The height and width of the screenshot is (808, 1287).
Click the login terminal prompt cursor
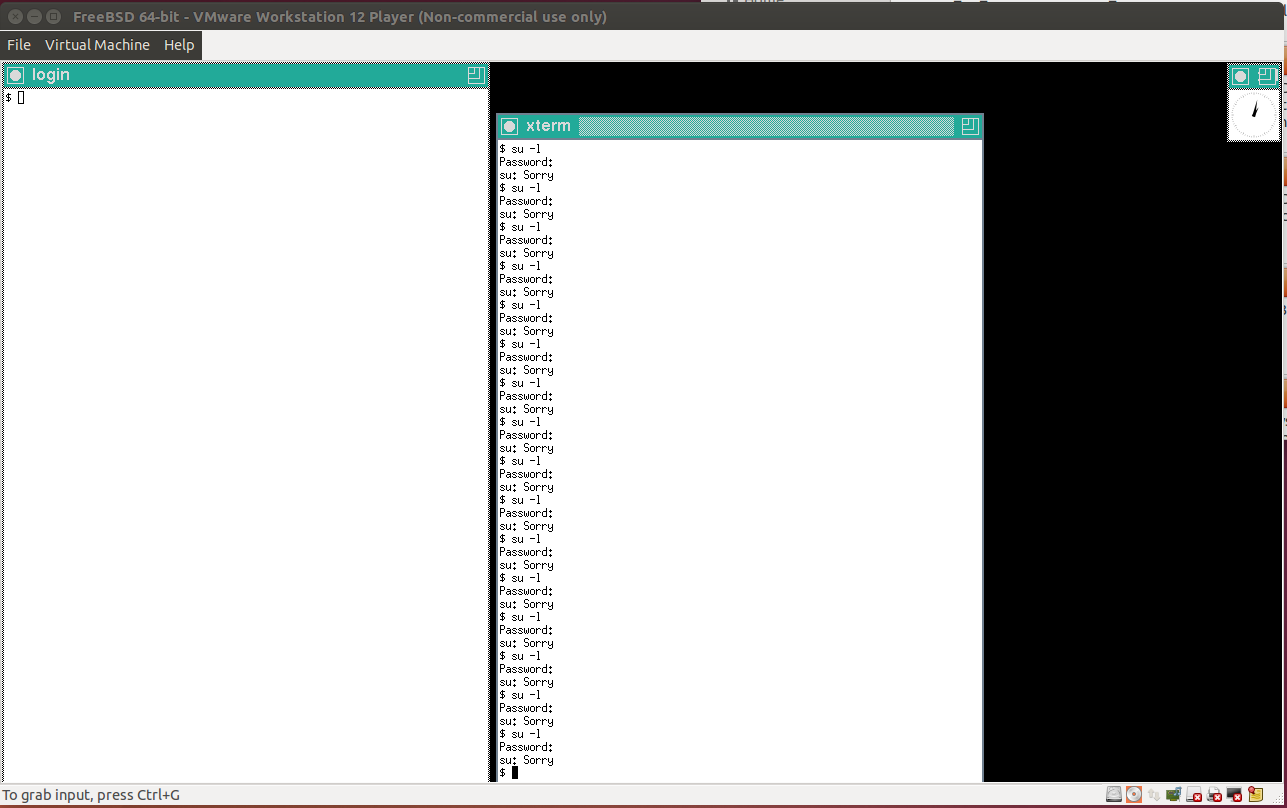[x=21, y=97]
